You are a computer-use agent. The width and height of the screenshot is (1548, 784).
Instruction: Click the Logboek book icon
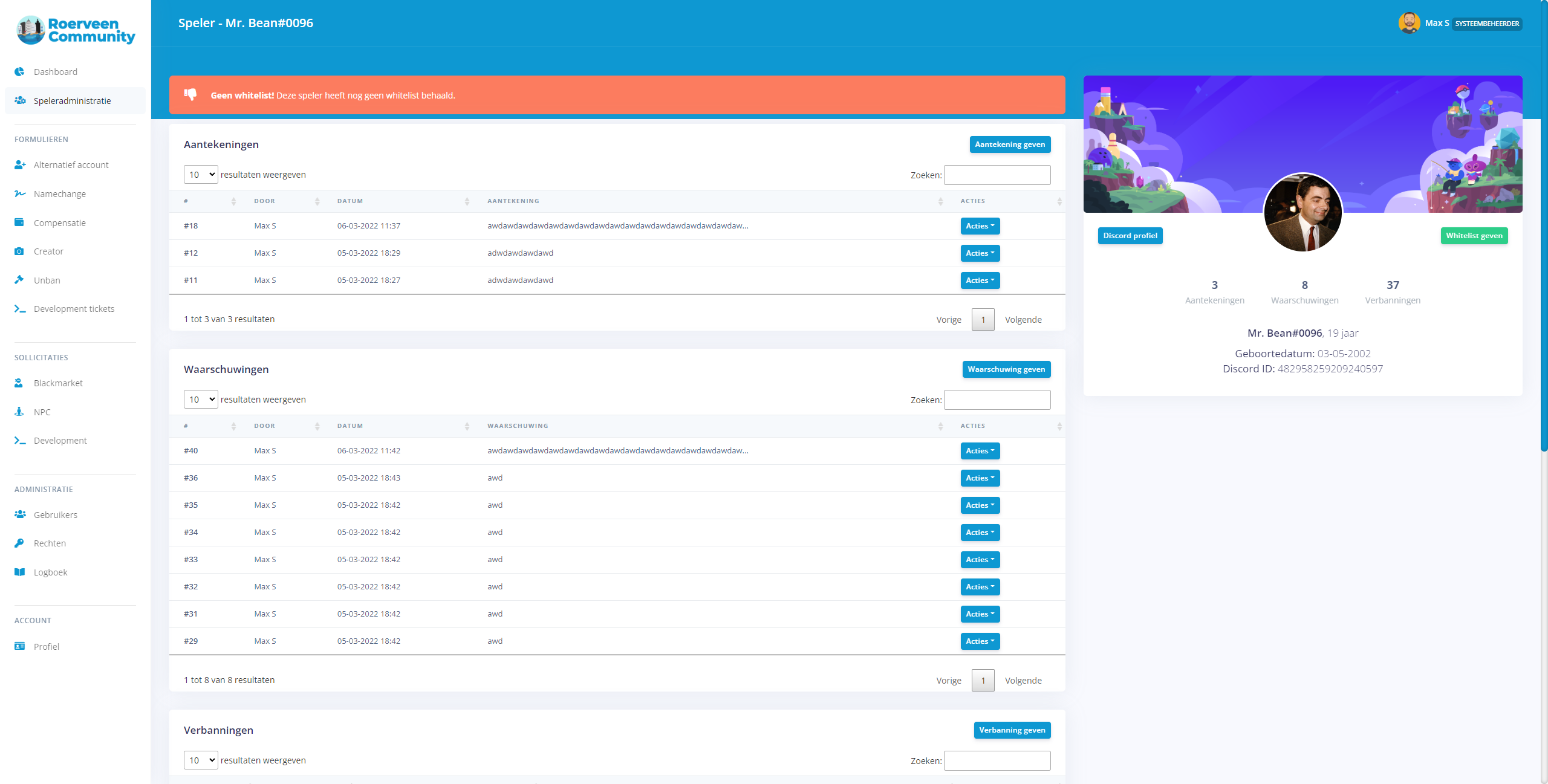(x=19, y=572)
